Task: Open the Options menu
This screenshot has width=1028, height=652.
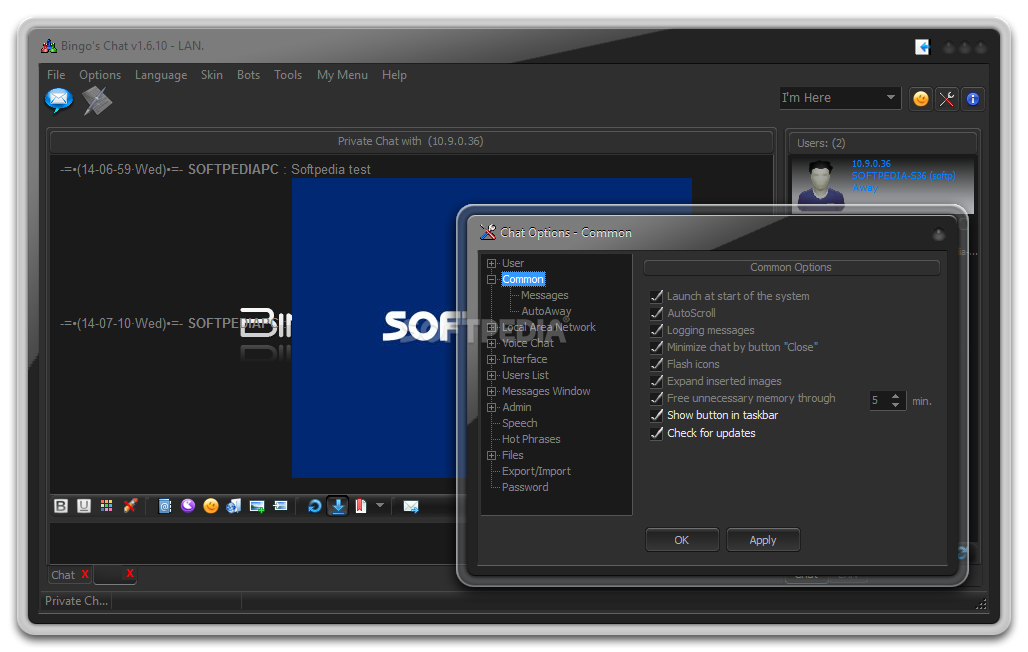Action: click(100, 75)
